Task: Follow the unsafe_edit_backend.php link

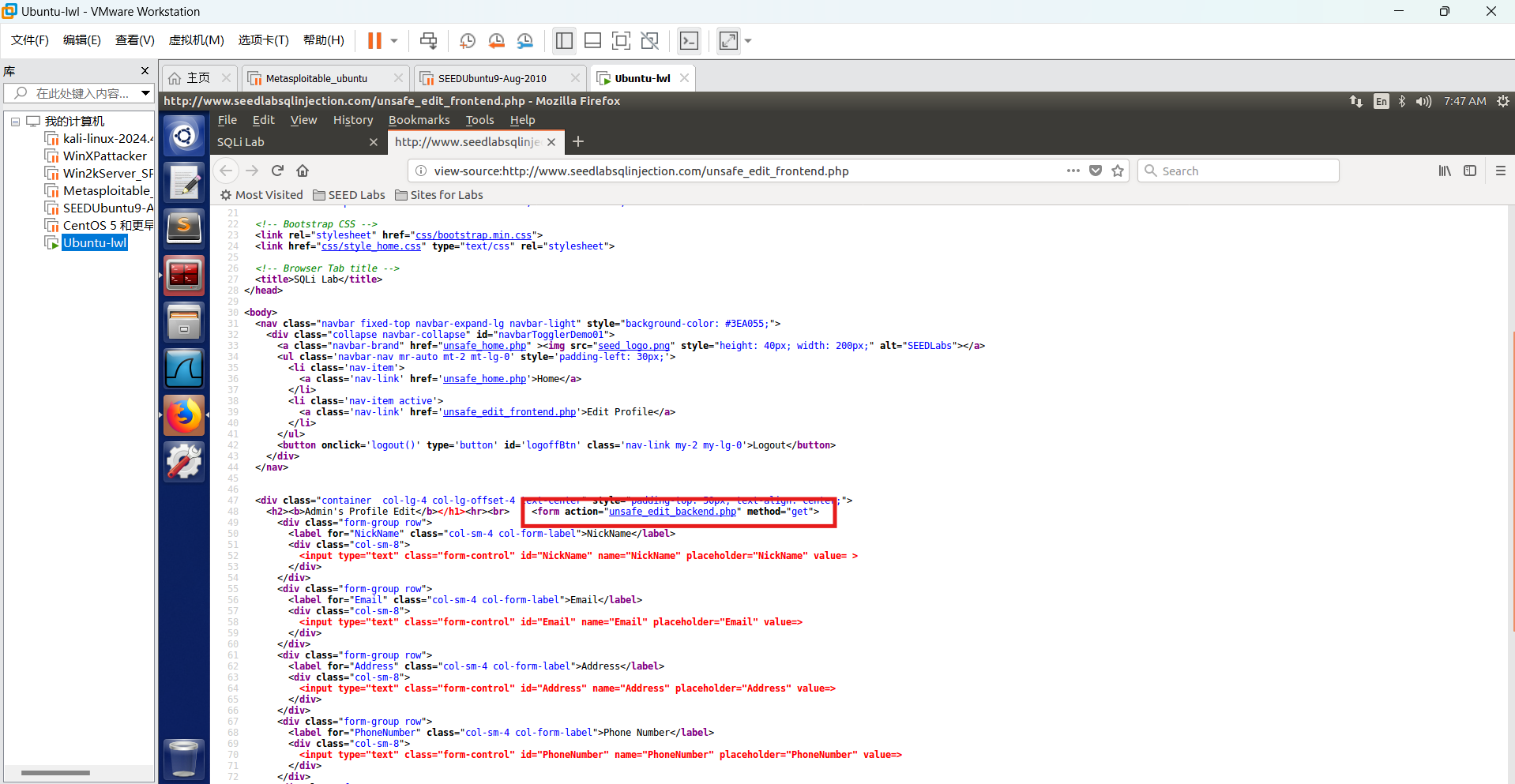Action: (x=673, y=512)
